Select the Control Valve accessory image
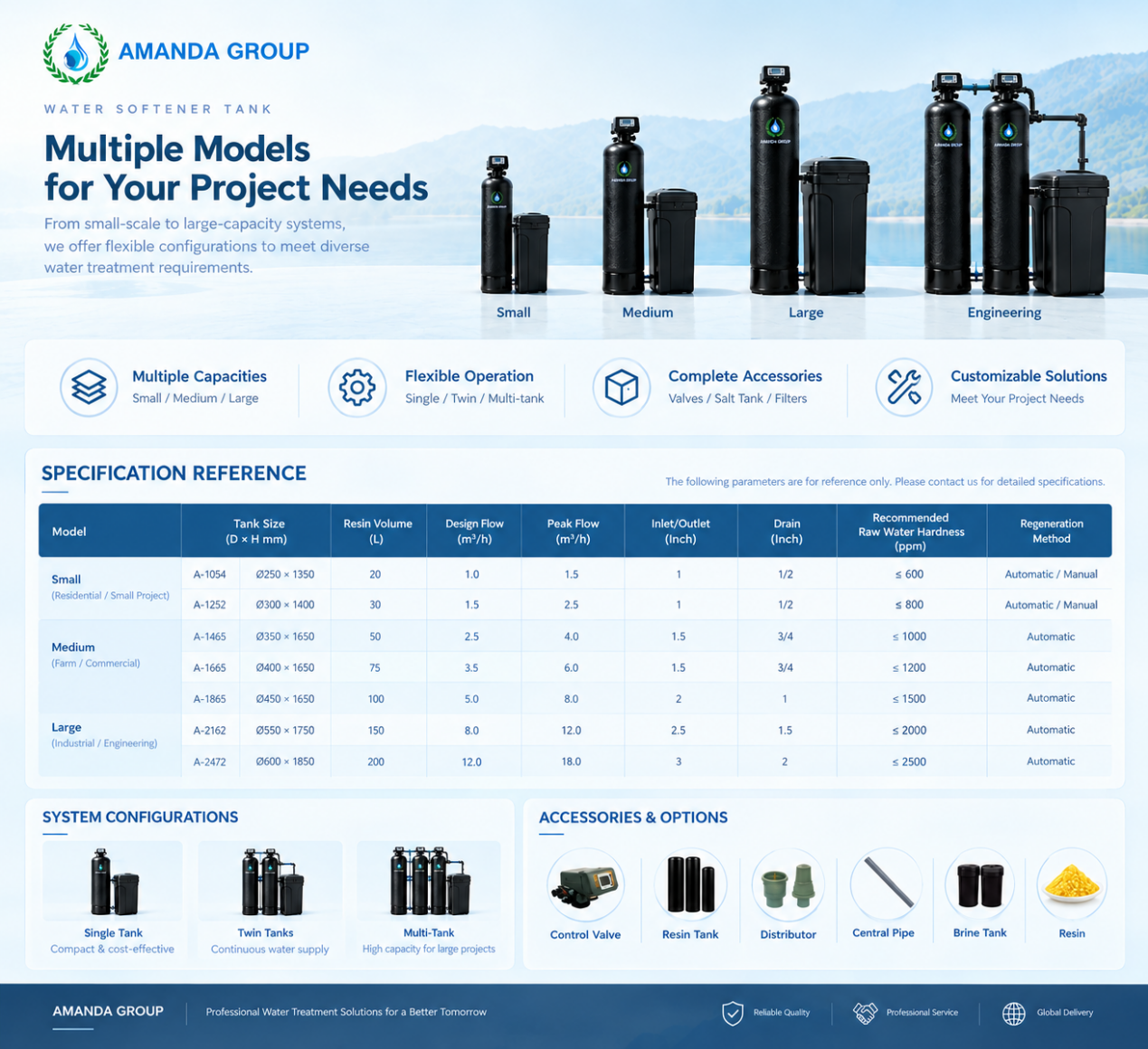1148x1049 pixels. pyautogui.click(x=585, y=884)
